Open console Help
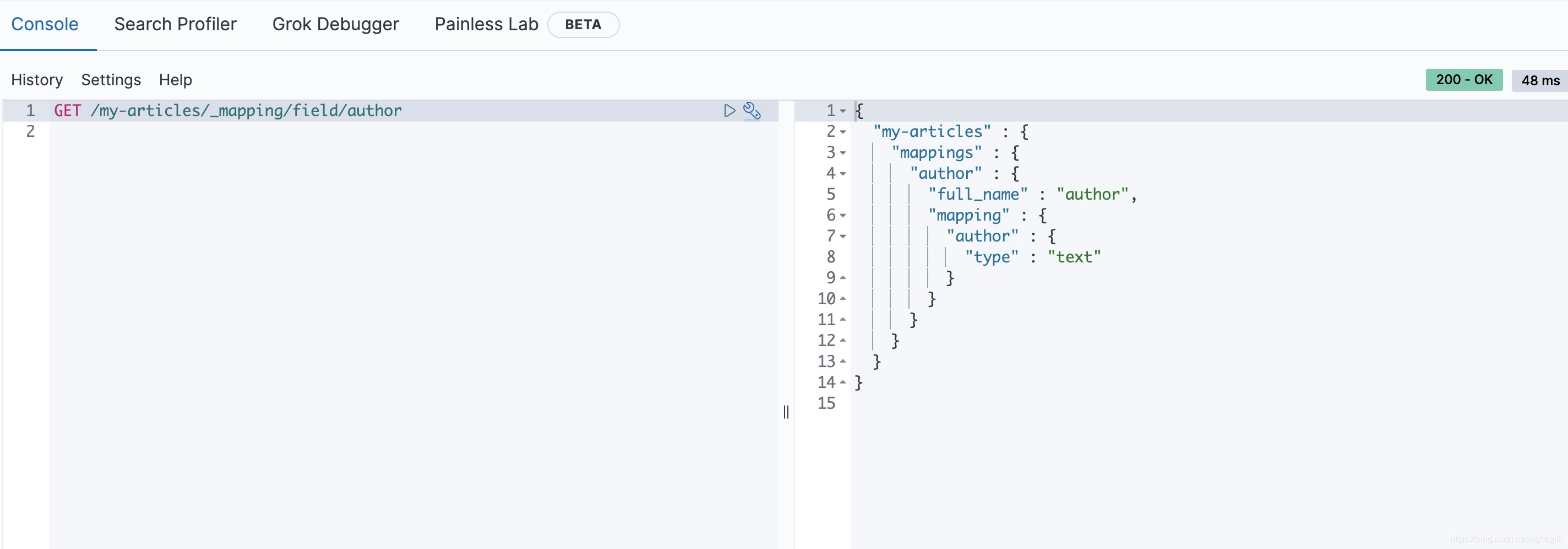Viewport: 1568px width, 549px height. tap(175, 80)
